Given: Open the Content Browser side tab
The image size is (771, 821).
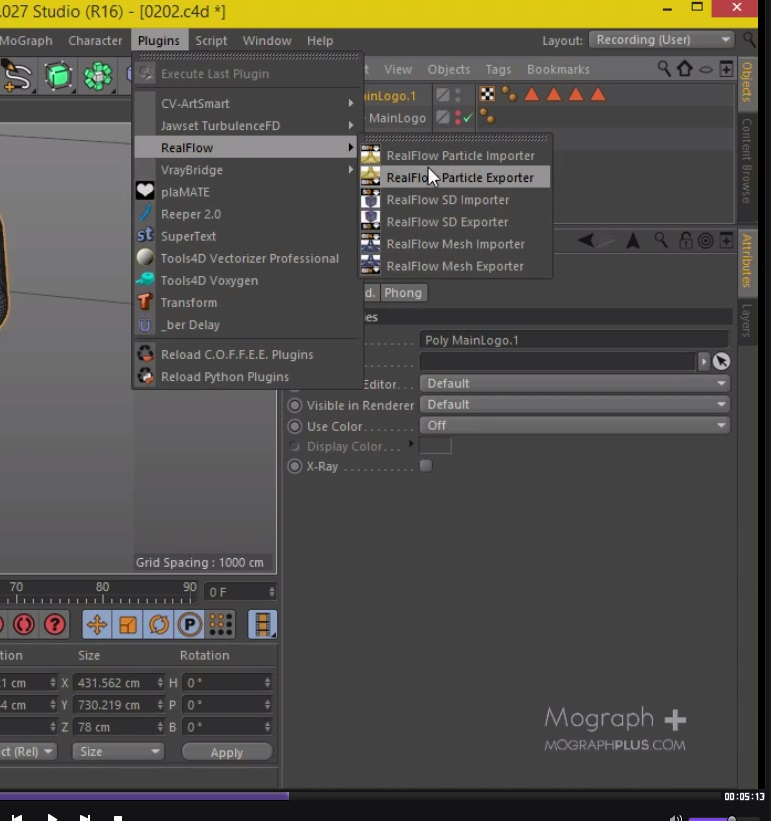Looking at the screenshot, I should point(746,161).
